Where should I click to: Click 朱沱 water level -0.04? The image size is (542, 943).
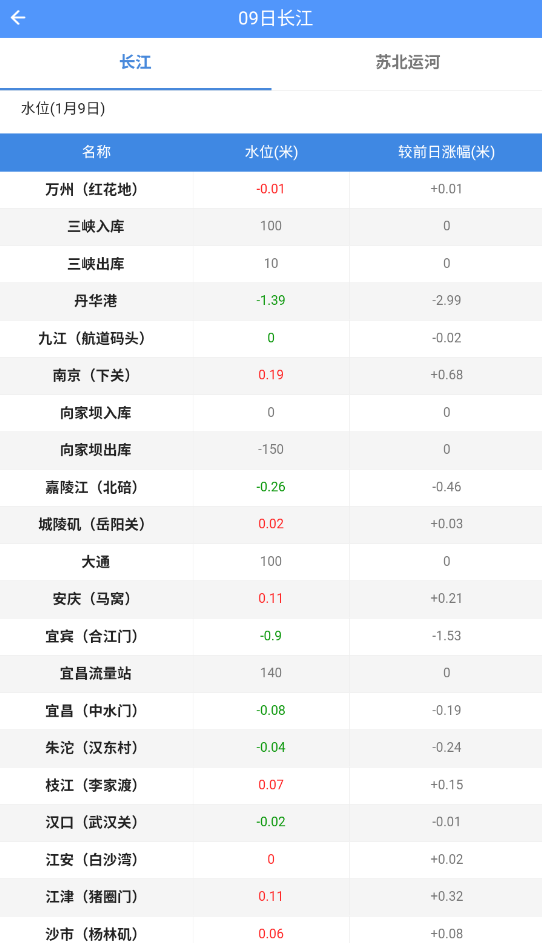pyautogui.click(x=271, y=748)
